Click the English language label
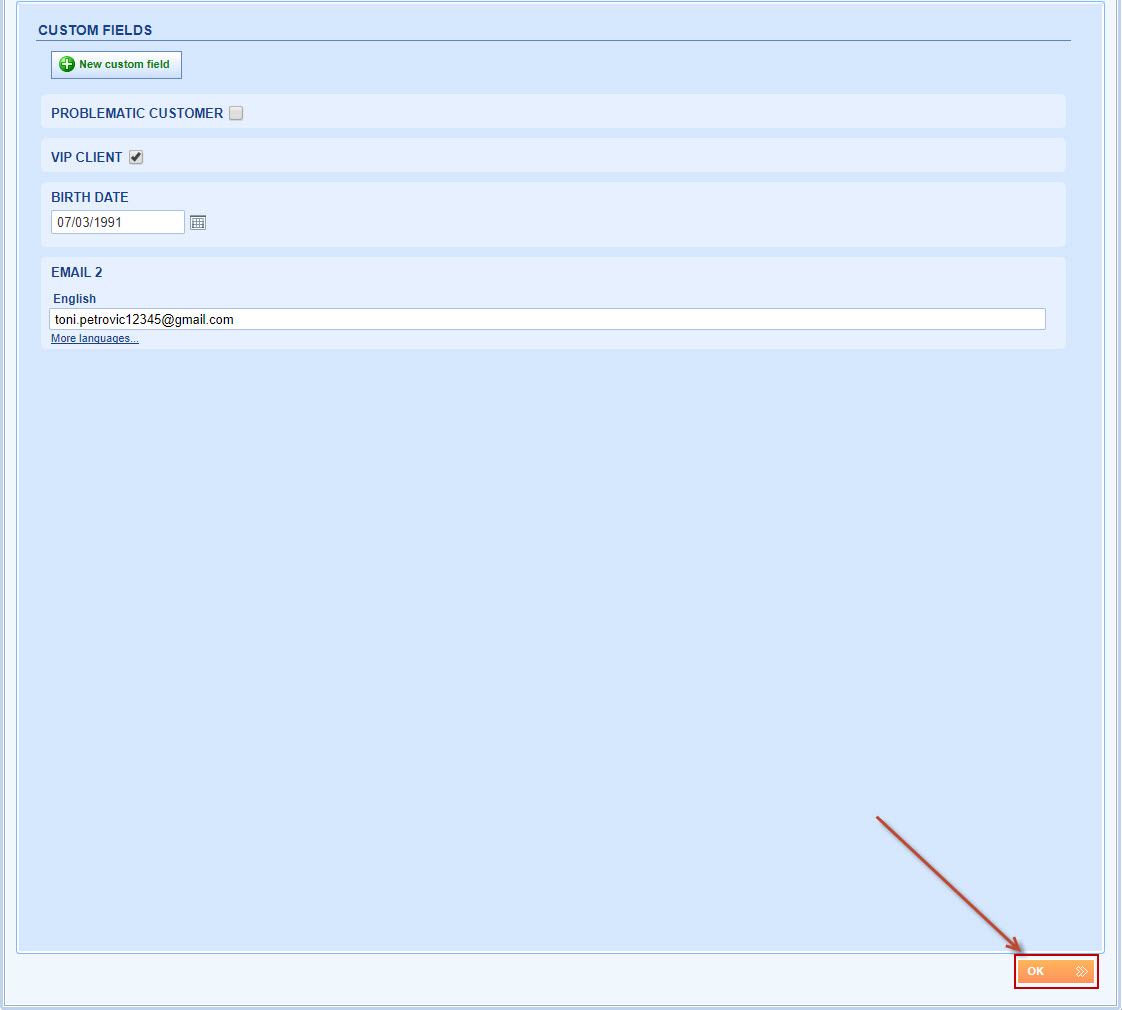This screenshot has width=1122, height=1010. (x=74, y=298)
